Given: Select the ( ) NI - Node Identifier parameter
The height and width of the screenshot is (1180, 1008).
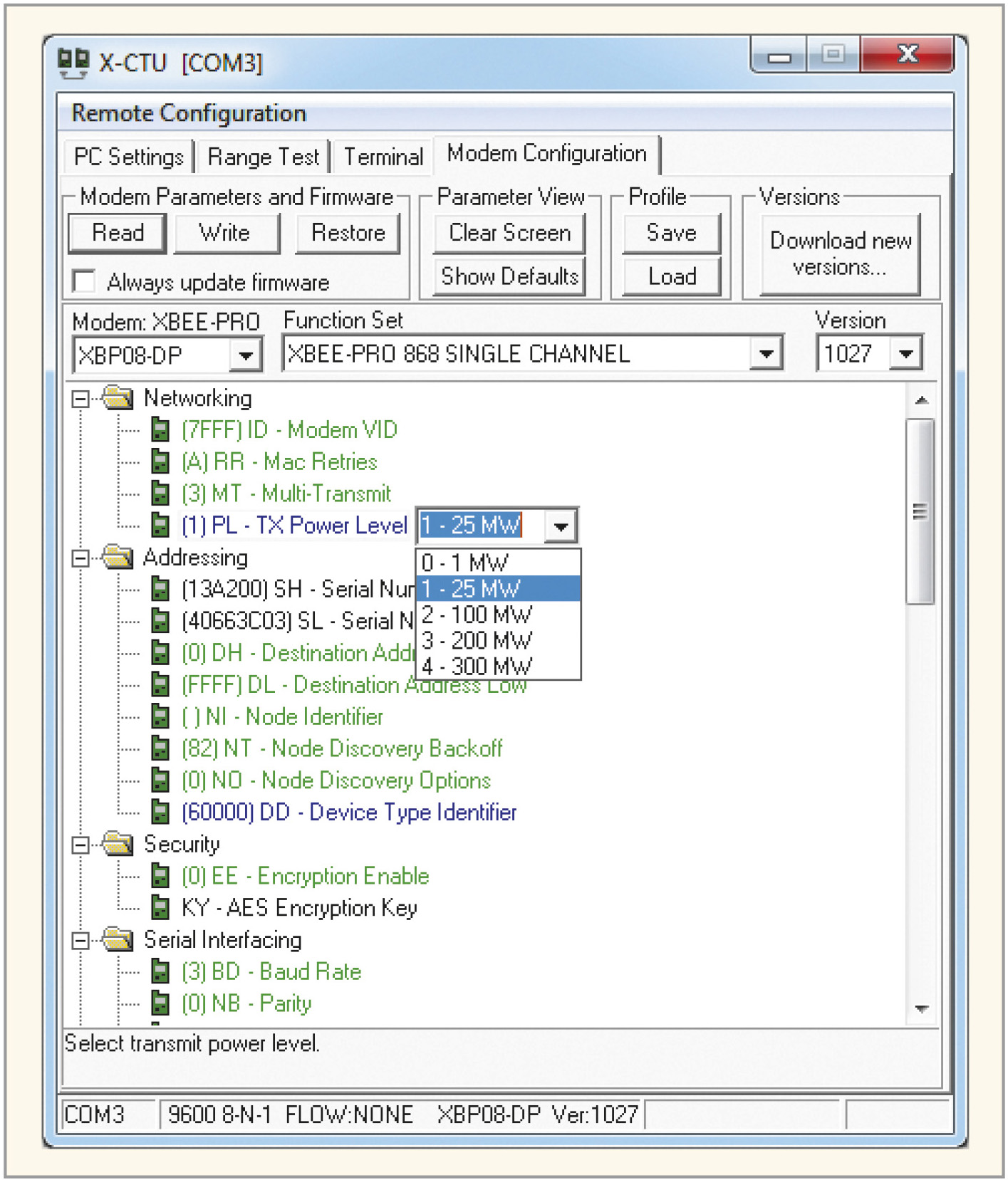Looking at the screenshot, I should pos(282,716).
